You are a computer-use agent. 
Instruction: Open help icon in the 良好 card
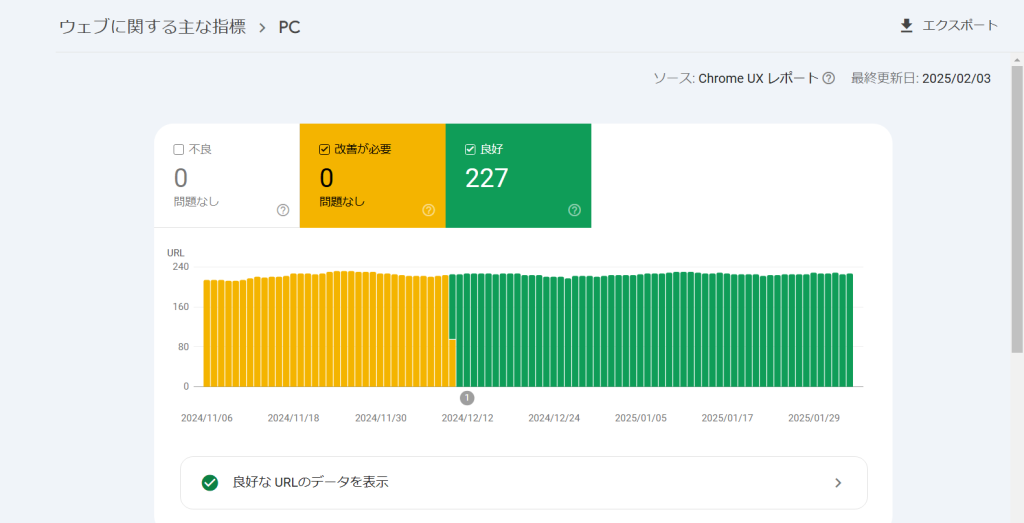[575, 210]
